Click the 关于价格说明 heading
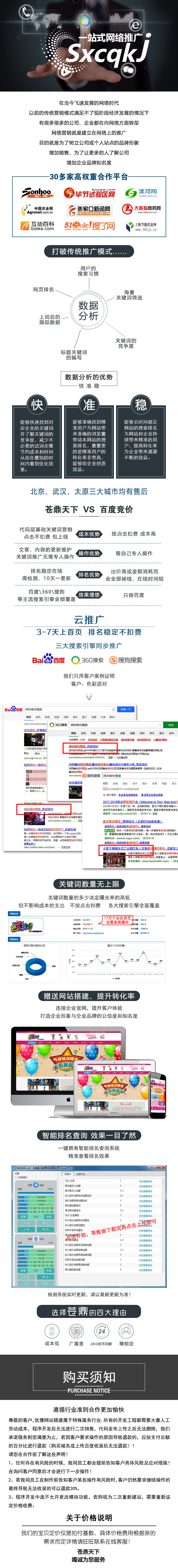The image size is (178, 1568). click(89, 1518)
